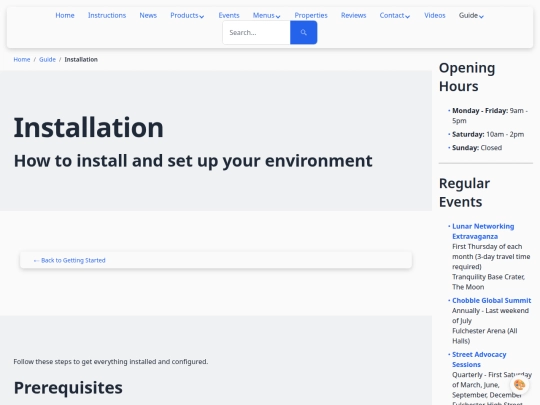Open the Street Advocacy Sessions event link
This screenshot has width=540, height=405.
point(479,359)
